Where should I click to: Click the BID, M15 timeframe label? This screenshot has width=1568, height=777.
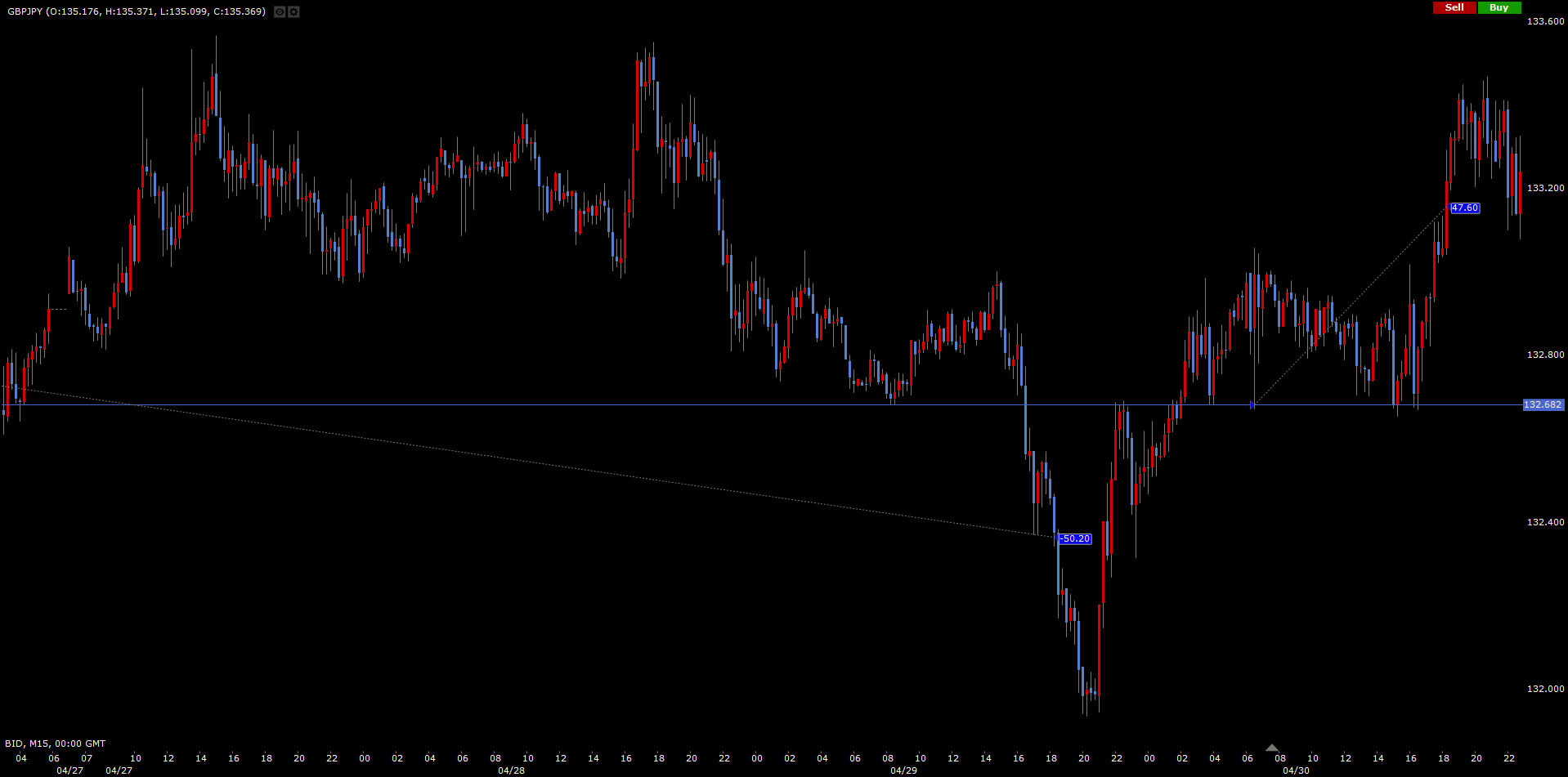tap(55, 744)
